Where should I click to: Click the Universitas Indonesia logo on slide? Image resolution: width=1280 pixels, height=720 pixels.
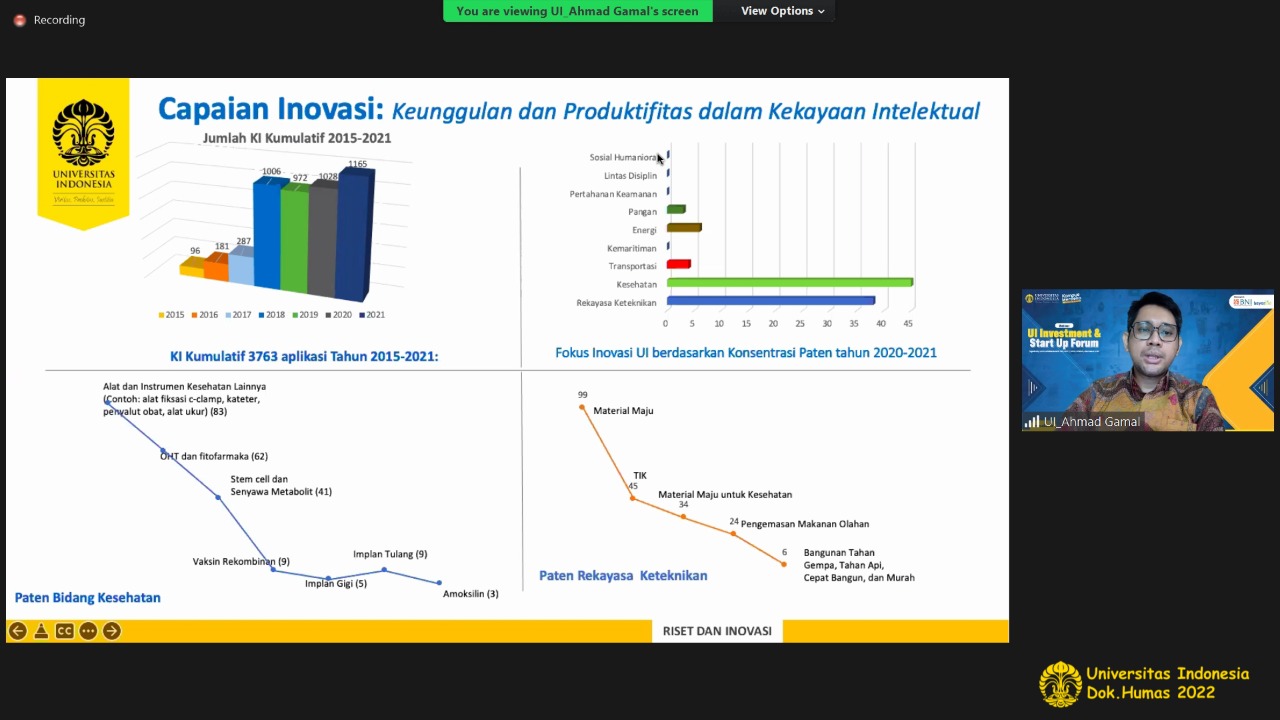83,152
